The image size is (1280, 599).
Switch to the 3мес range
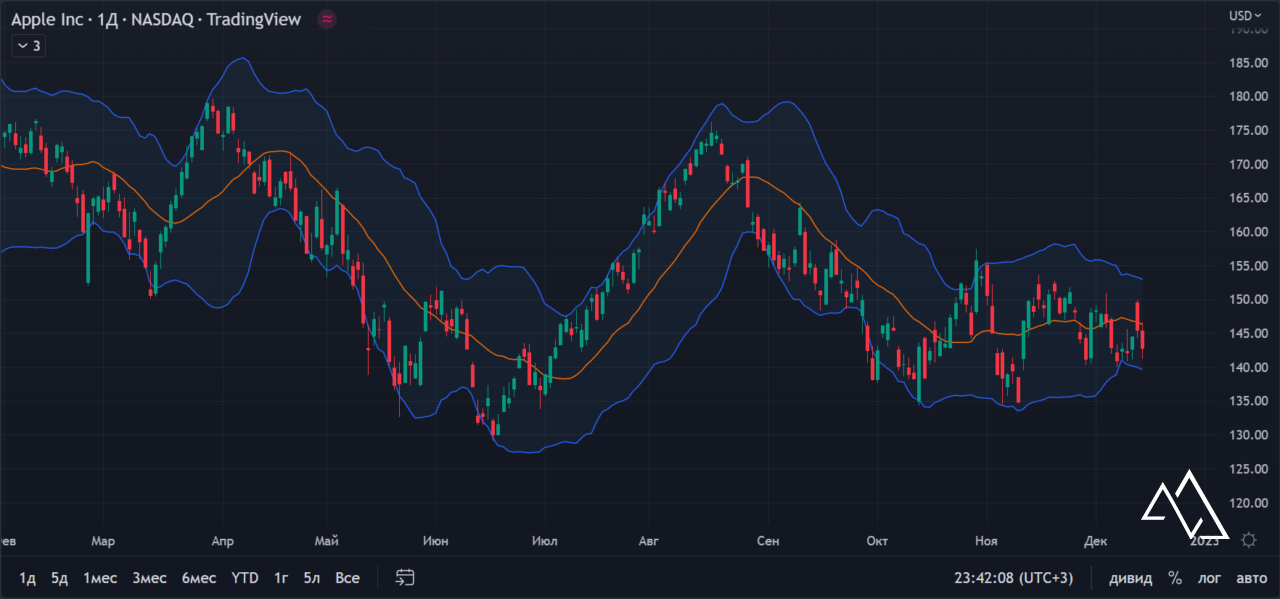pos(149,578)
